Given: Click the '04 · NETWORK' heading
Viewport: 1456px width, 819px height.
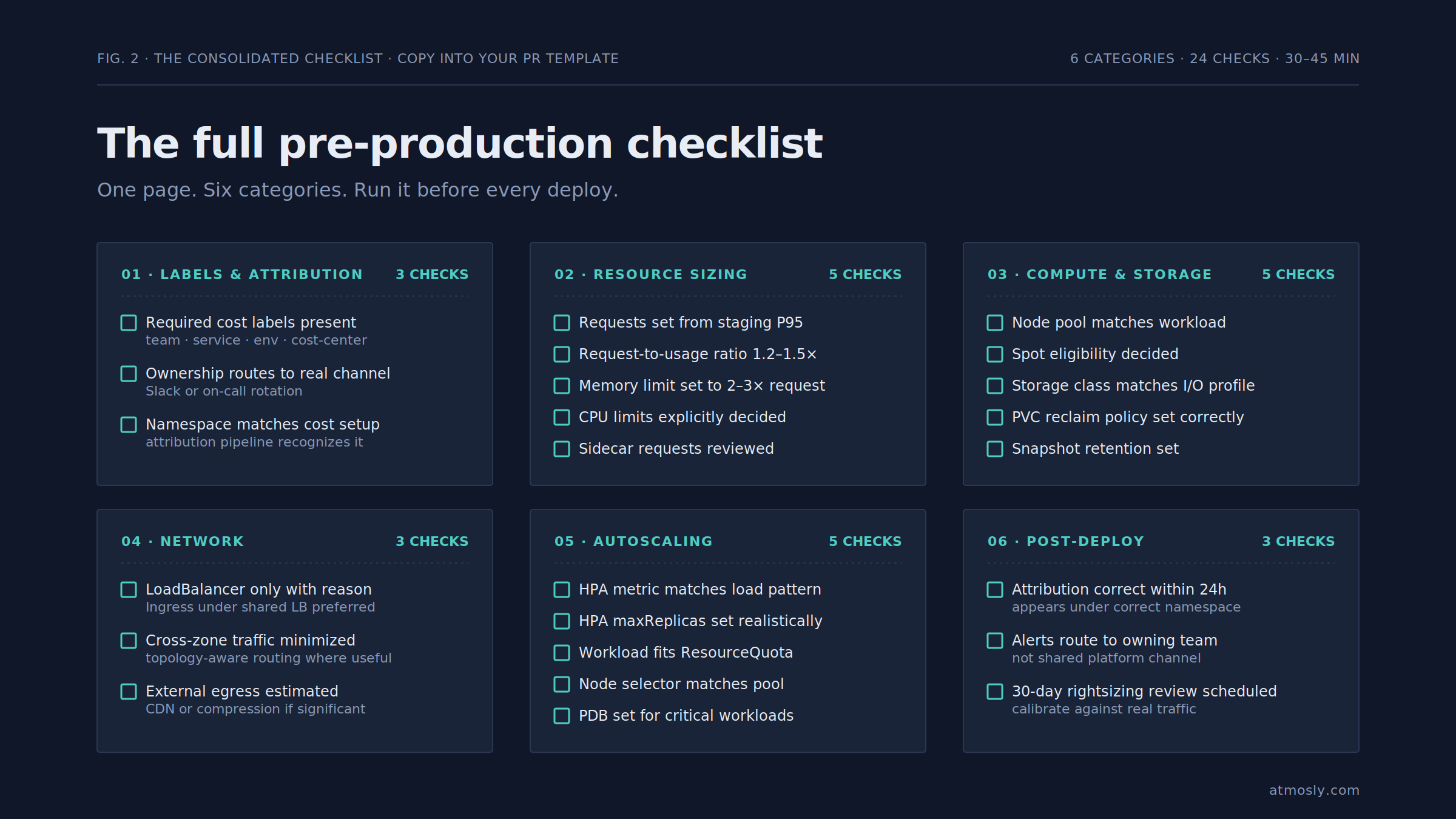Looking at the screenshot, I should [183, 541].
